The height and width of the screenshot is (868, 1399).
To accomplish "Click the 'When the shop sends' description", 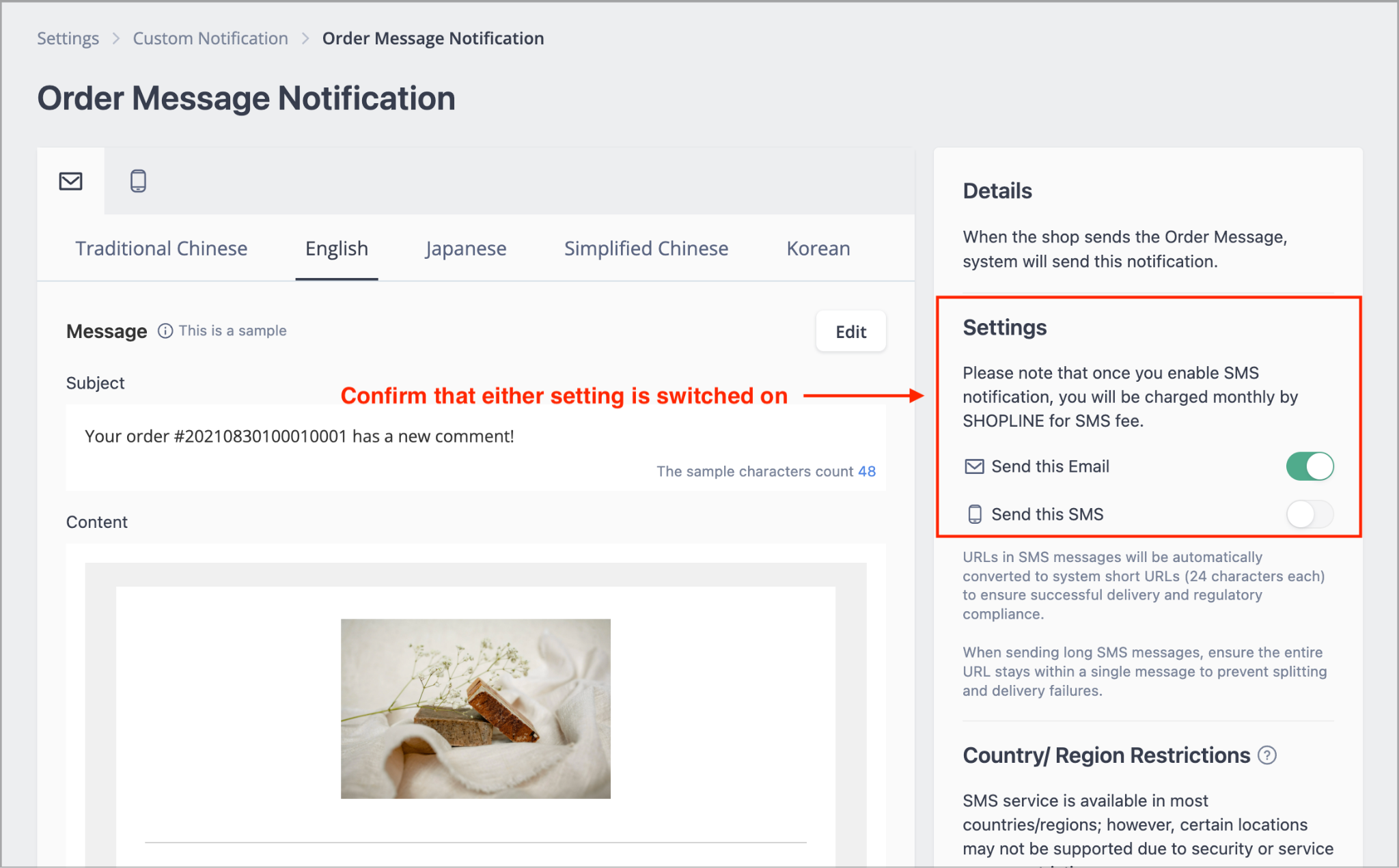I will pos(1125,249).
